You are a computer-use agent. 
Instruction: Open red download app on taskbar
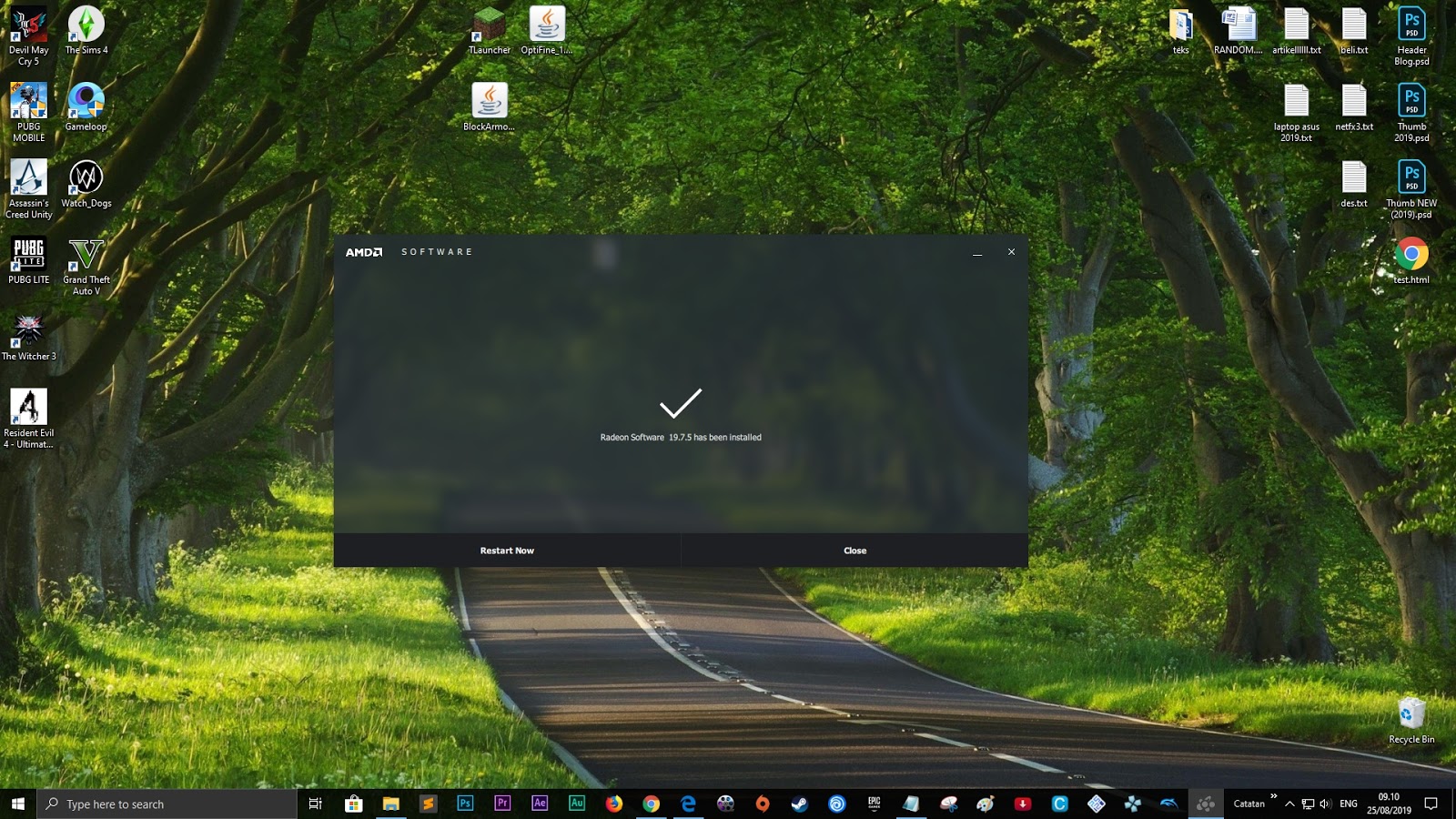tap(1023, 804)
